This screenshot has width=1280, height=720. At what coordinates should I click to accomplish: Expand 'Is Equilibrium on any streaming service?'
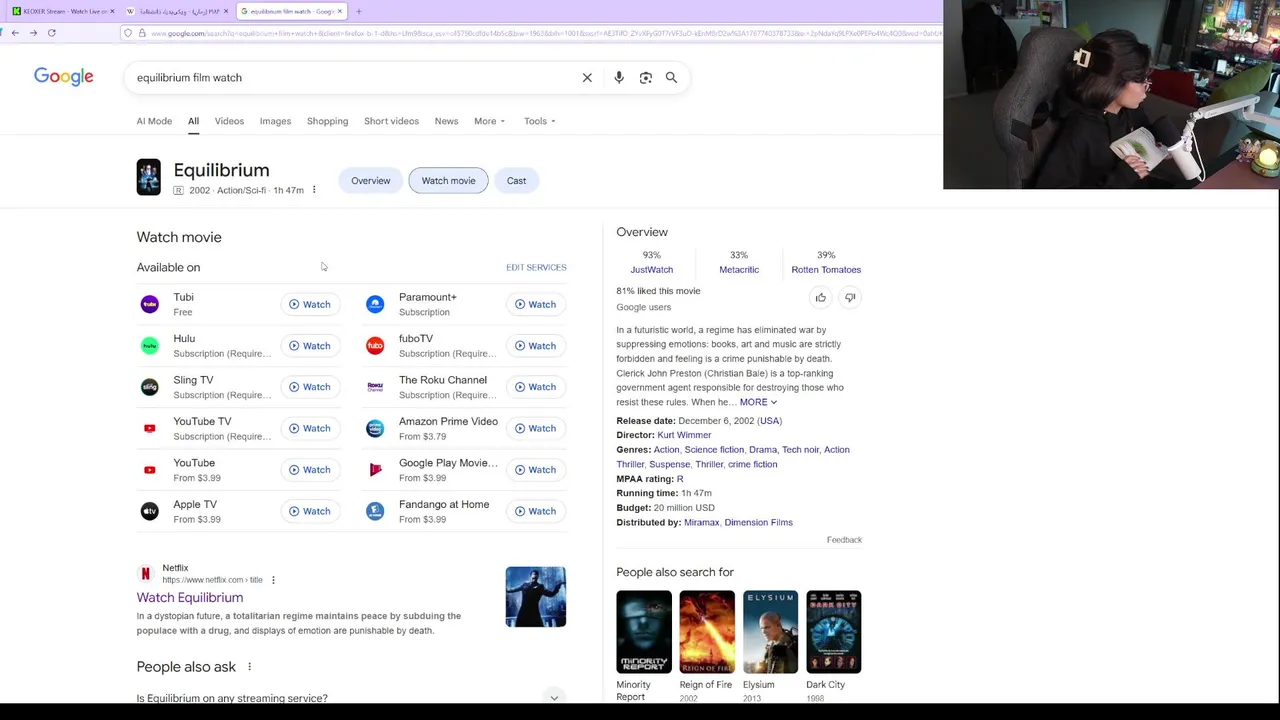click(x=351, y=697)
